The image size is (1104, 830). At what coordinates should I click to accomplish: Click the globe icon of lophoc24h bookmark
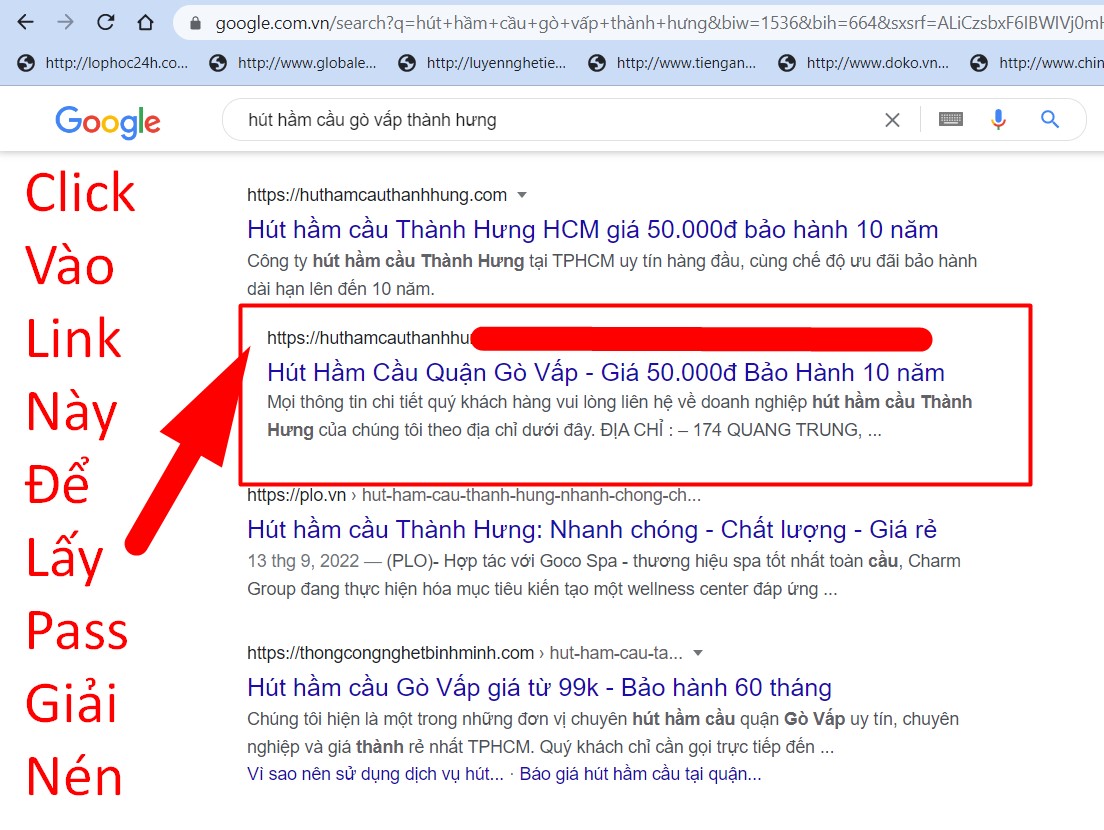[26, 63]
